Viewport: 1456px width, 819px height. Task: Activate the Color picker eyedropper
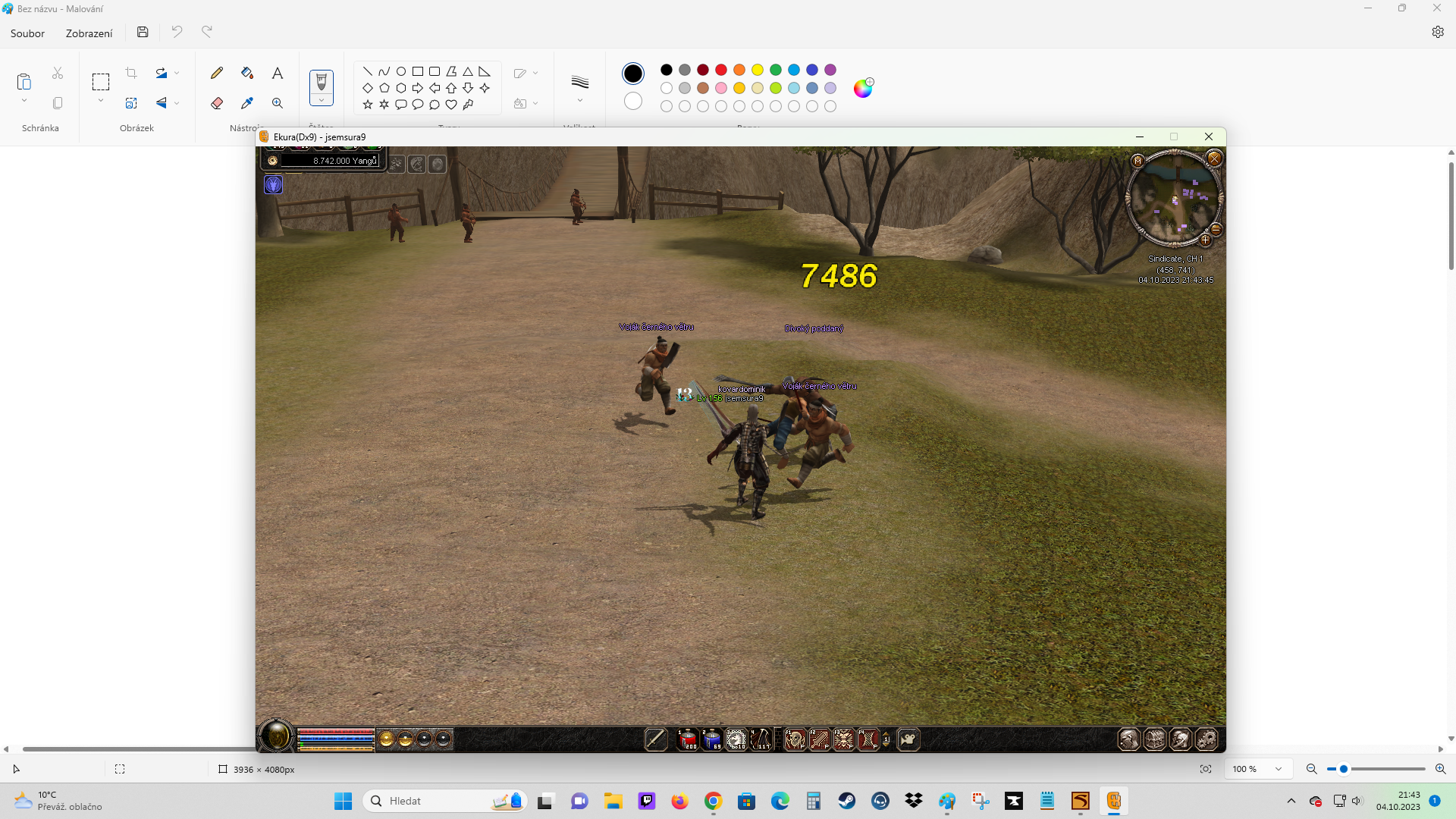pyautogui.click(x=247, y=103)
